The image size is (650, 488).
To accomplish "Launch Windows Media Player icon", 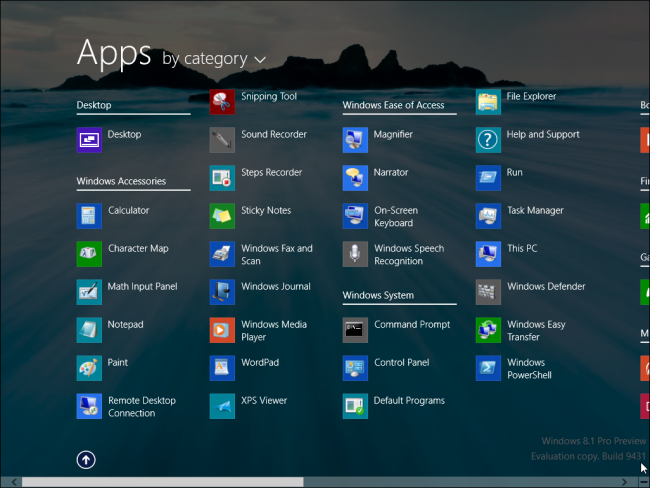I will [x=222, y=330].
